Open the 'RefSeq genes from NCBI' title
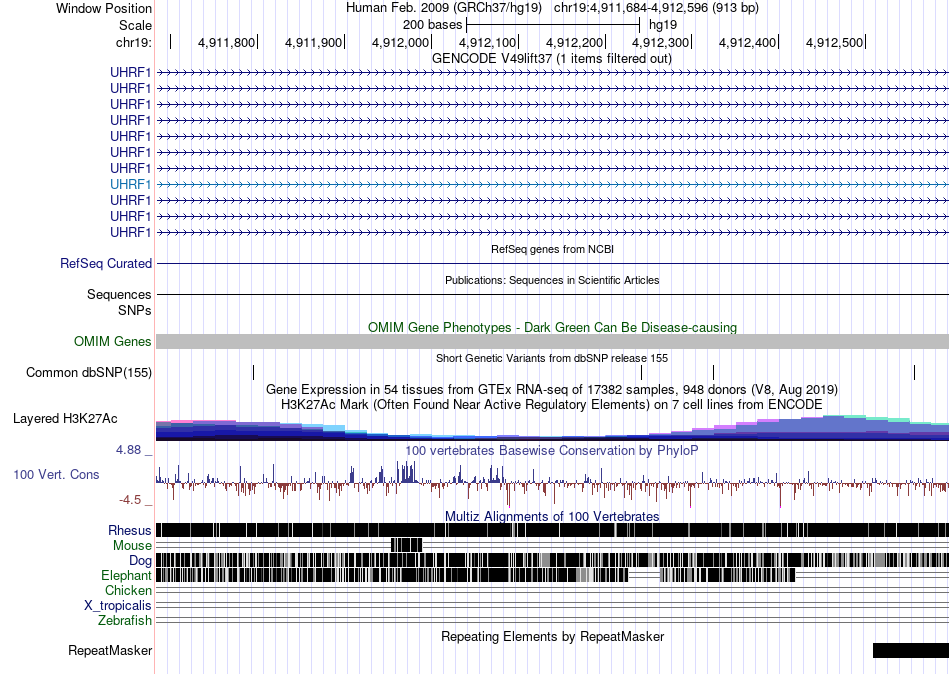The height and width of the screenshot is (674, 950). (552, 249)
